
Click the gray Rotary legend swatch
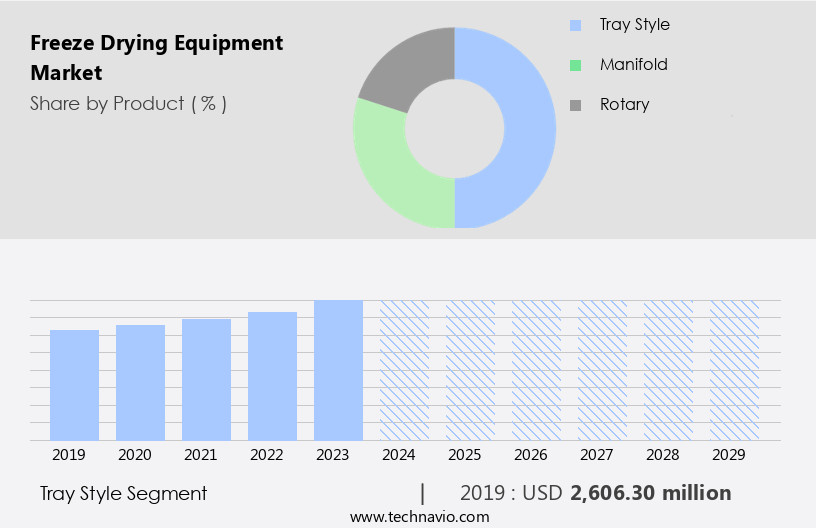(x=575, y=105)
